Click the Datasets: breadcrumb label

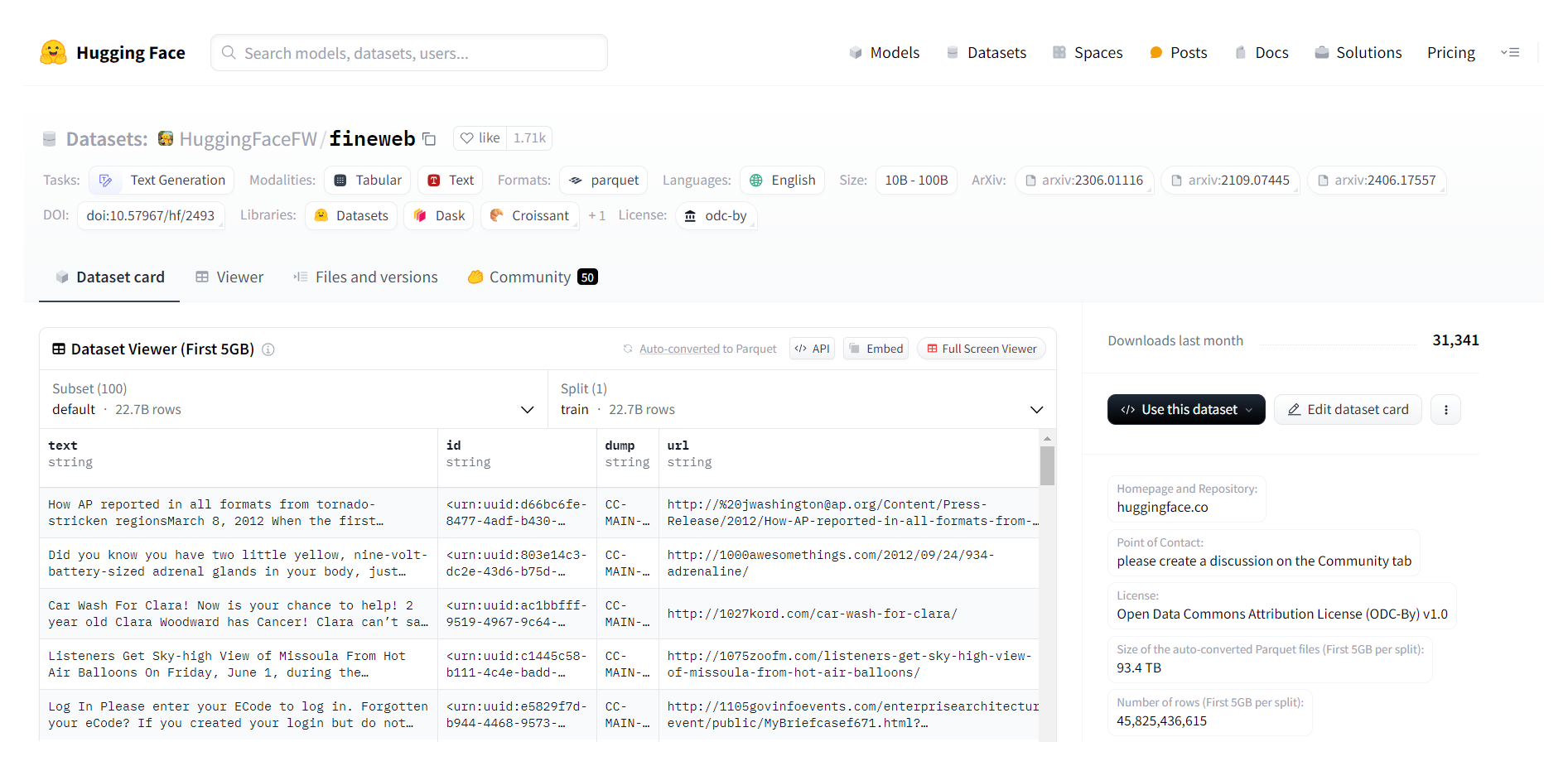pyautogui.click(x=107, y=139)
